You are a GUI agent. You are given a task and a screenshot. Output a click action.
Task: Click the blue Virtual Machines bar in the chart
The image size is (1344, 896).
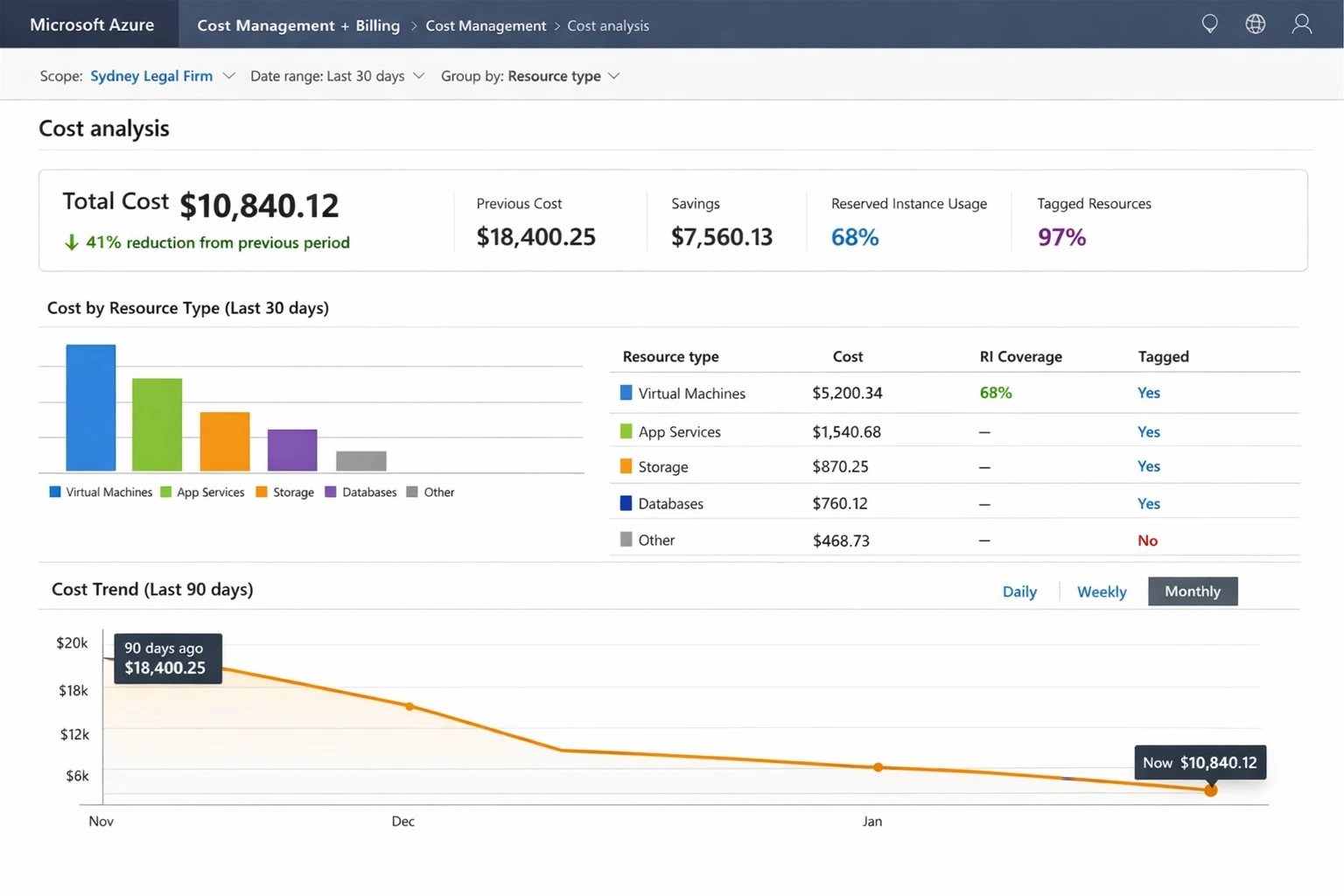90,408
